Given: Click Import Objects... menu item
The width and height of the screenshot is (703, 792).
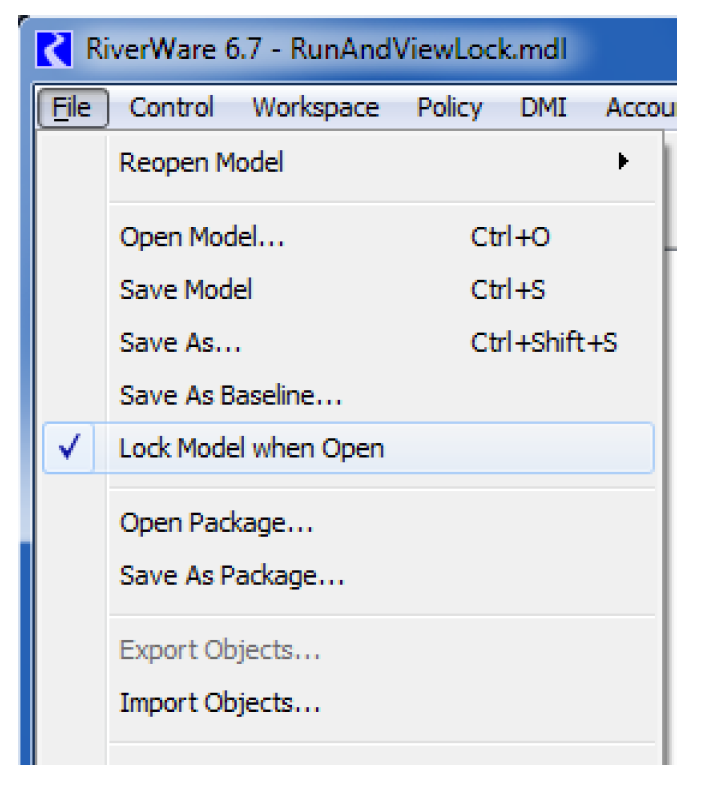Looking at the screenshot, I should (x=220, y=703).
